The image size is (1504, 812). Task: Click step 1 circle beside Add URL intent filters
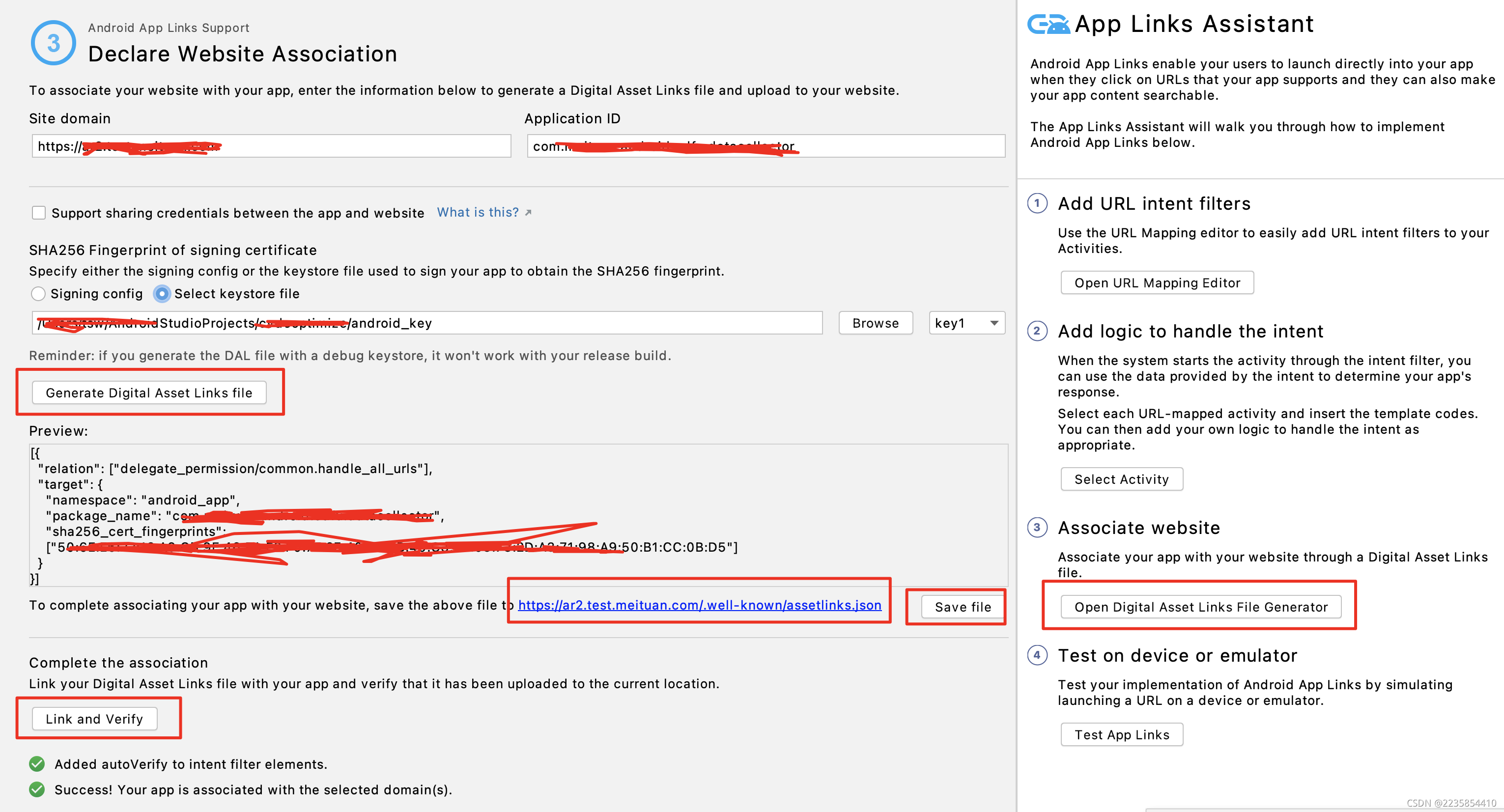[x=1037, y=203]
